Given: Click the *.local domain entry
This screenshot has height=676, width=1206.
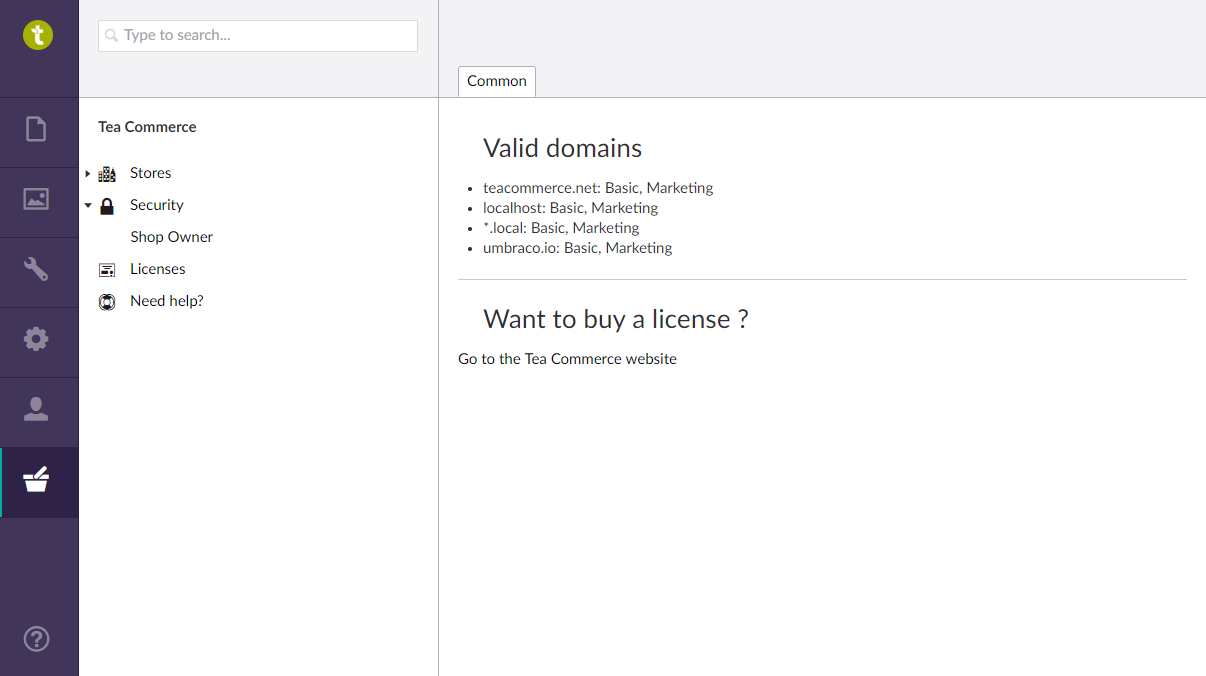Looking at the screenshot, I should click(x=561, y=228).
